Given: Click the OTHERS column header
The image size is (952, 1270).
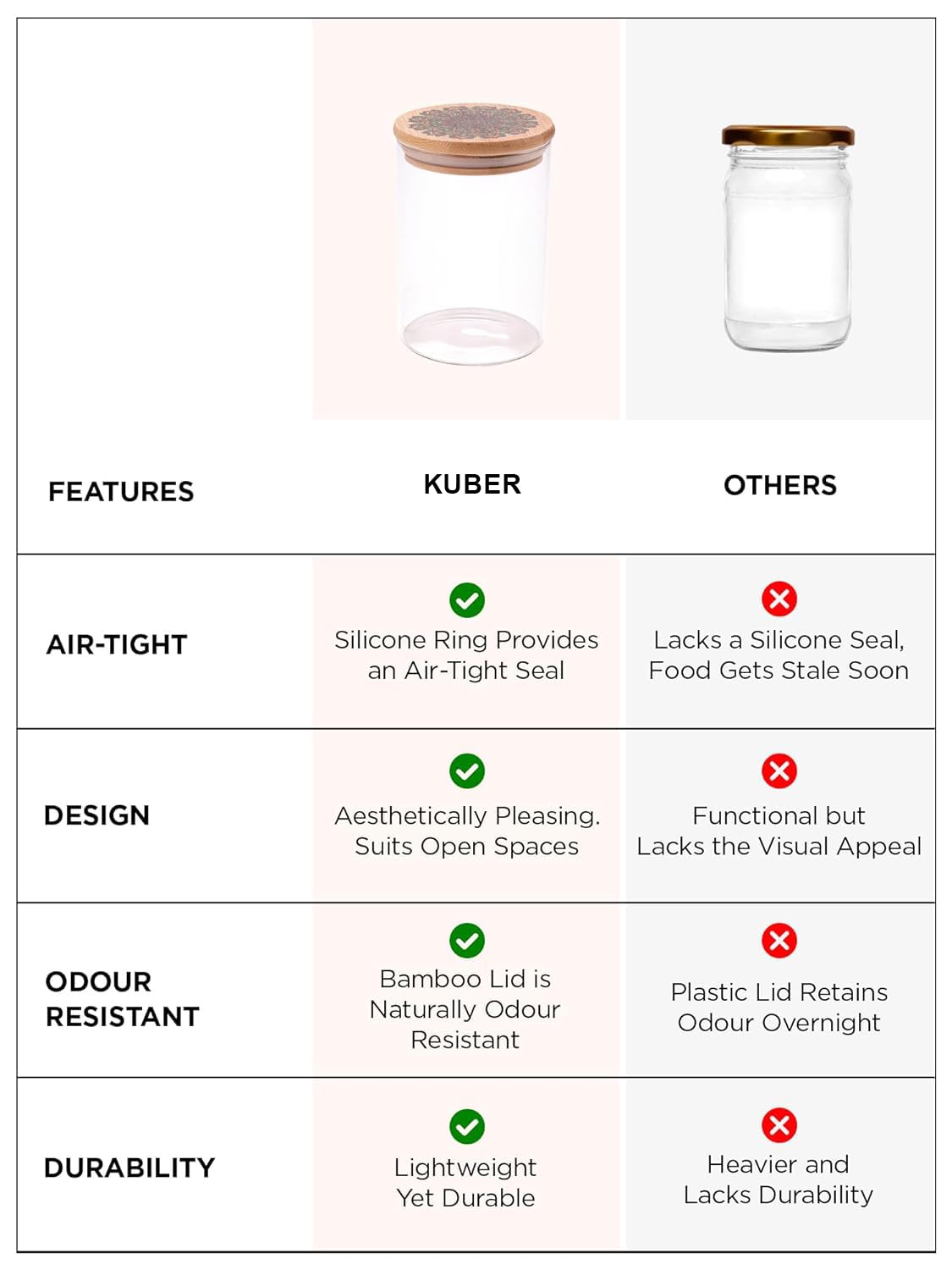Looking at the screenshot, I should pos(779,485).
